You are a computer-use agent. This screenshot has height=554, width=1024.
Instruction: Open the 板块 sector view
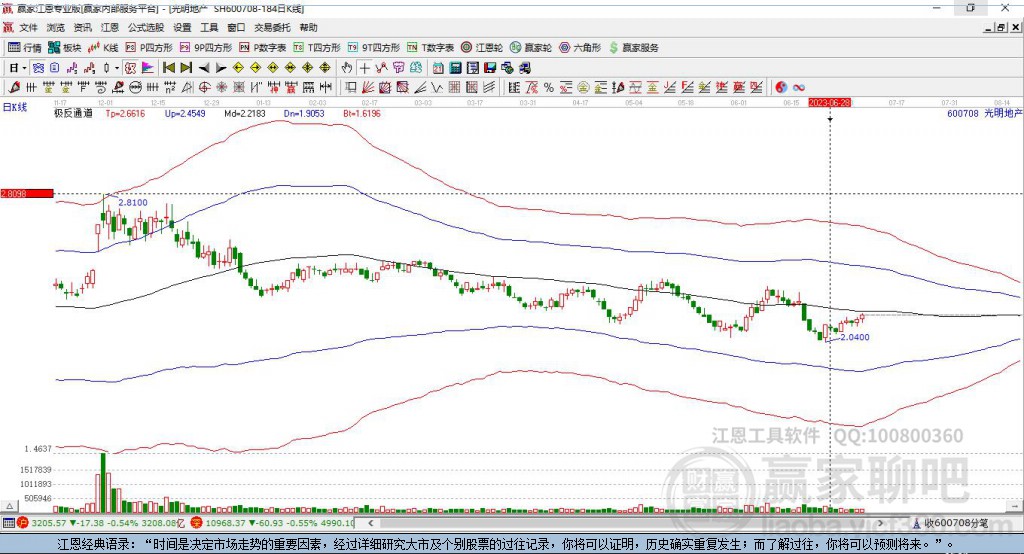click(x=64, y=48)
